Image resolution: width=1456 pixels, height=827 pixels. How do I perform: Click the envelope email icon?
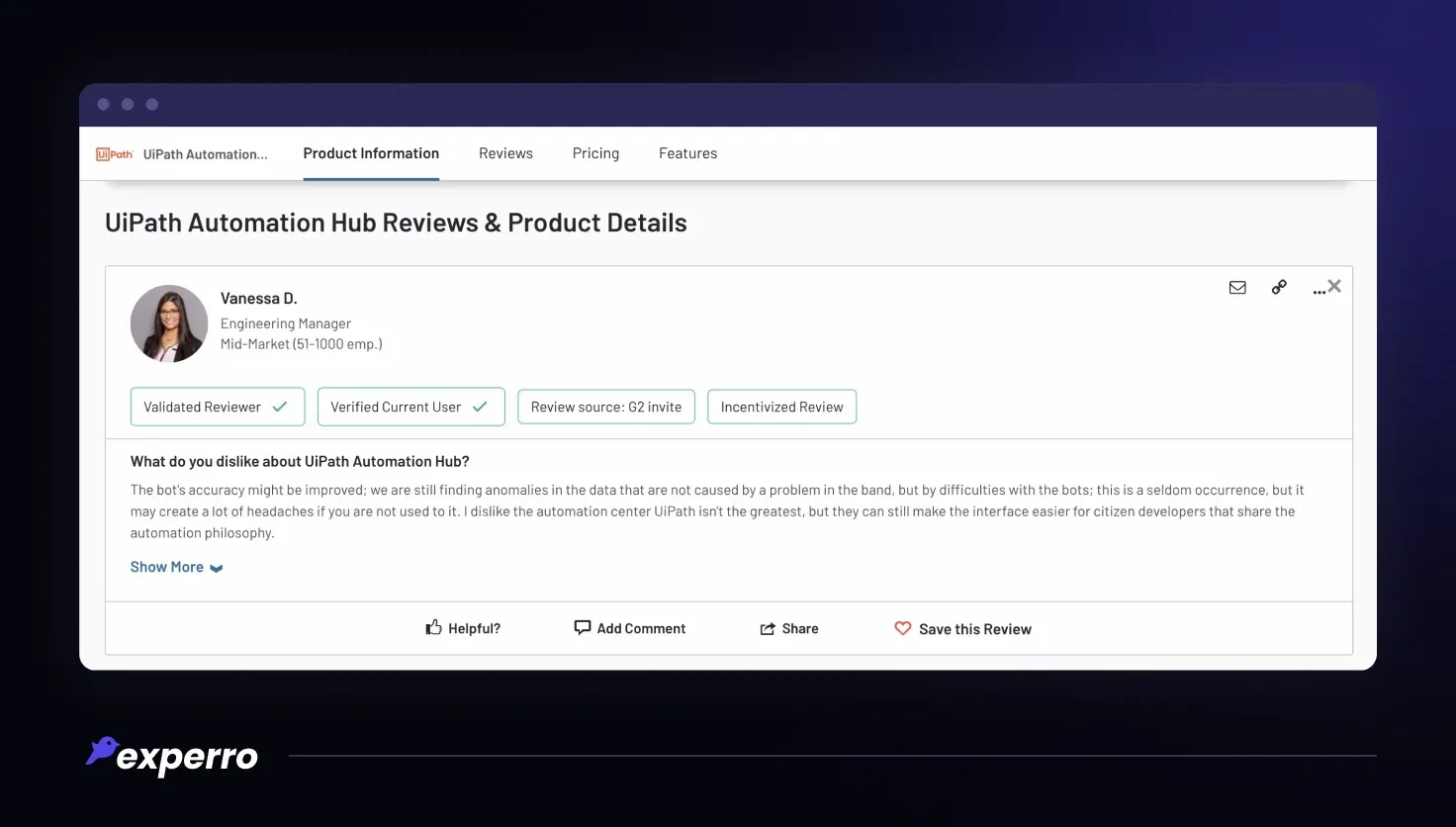(1237, 288)
